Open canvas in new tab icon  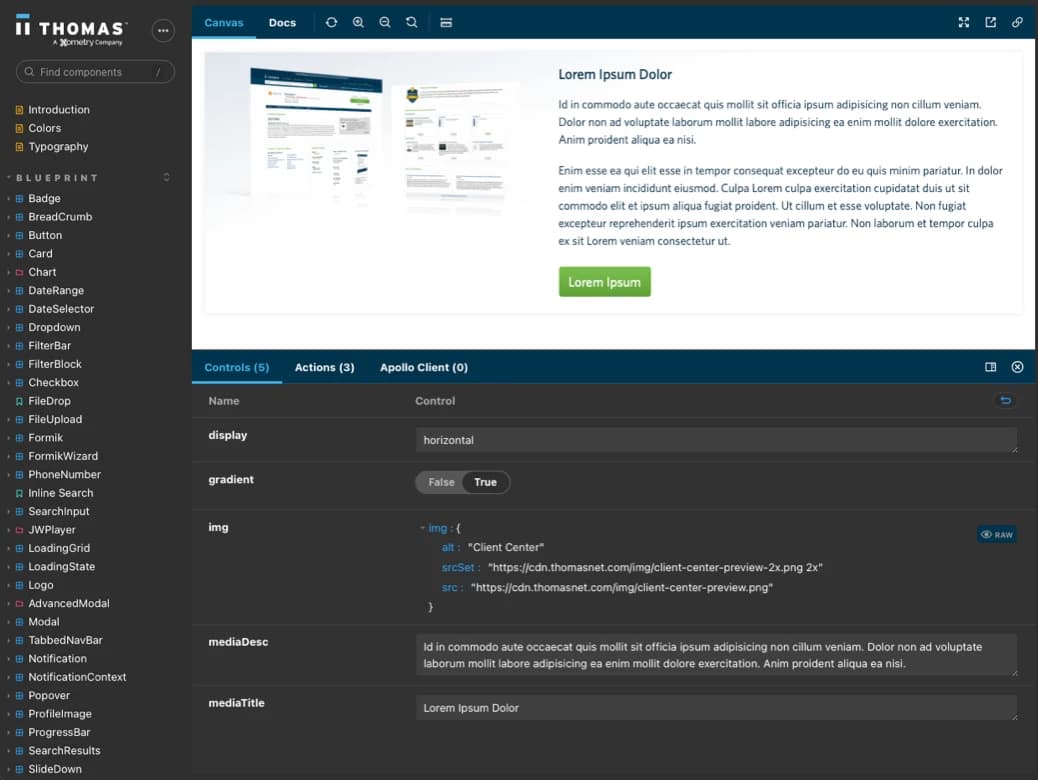990,23
